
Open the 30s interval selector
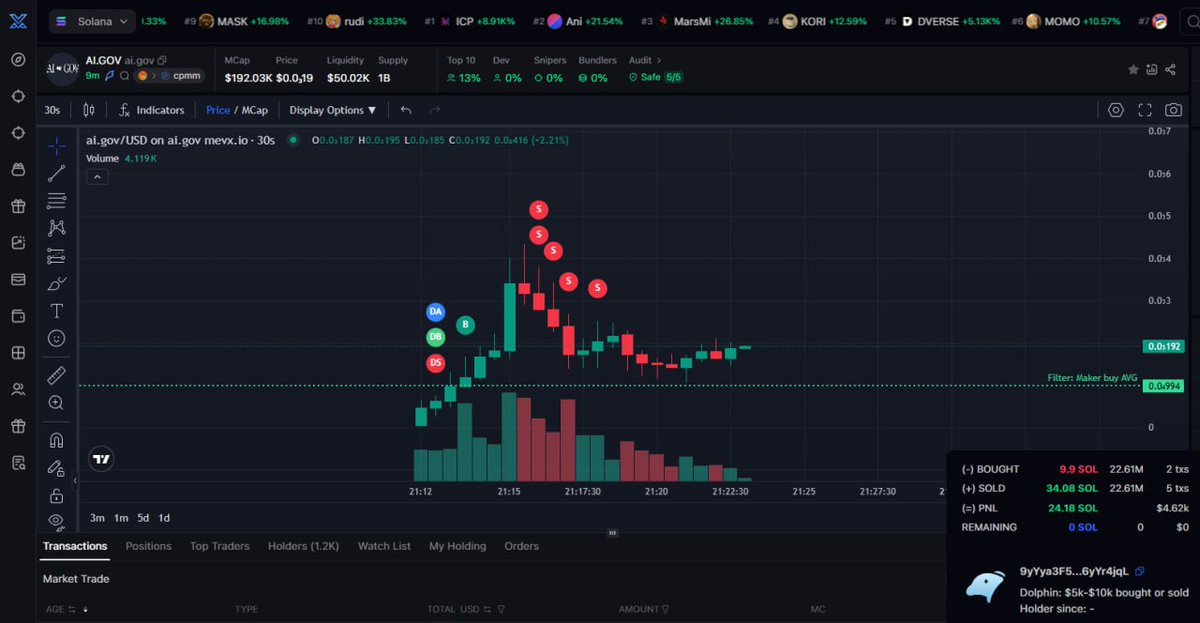[53, 110]
